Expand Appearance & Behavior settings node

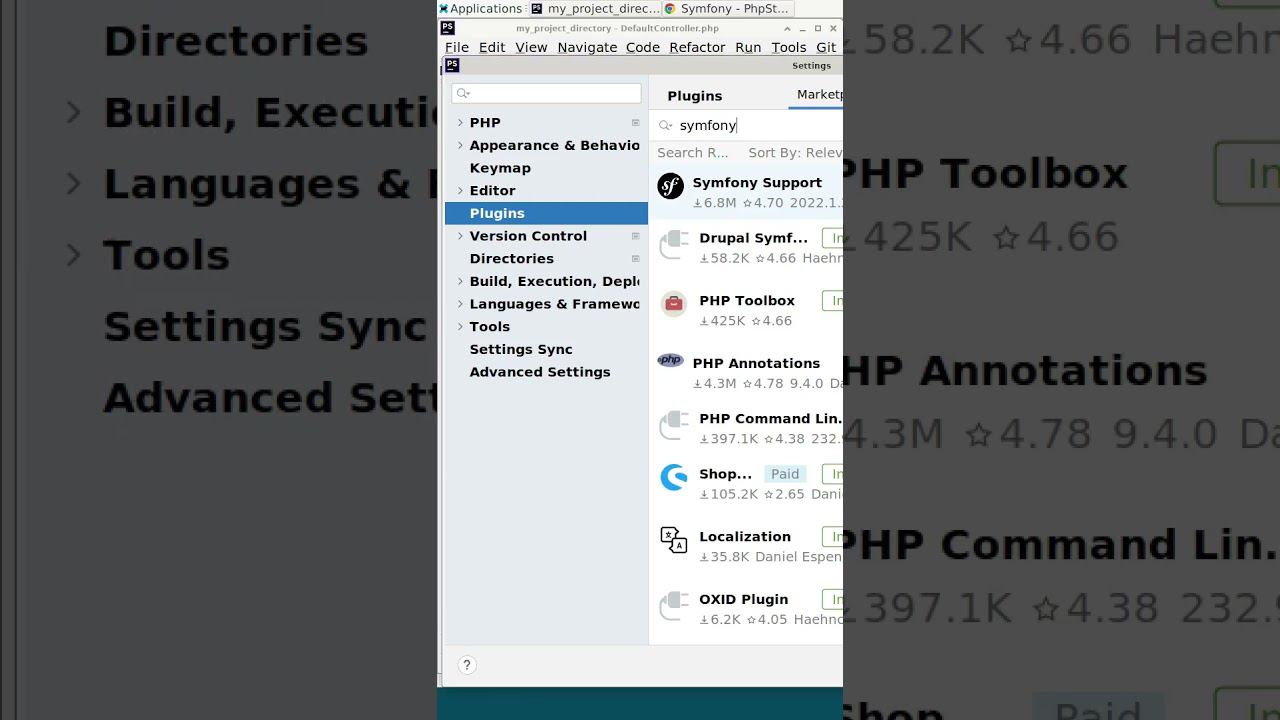coord(460,145)
